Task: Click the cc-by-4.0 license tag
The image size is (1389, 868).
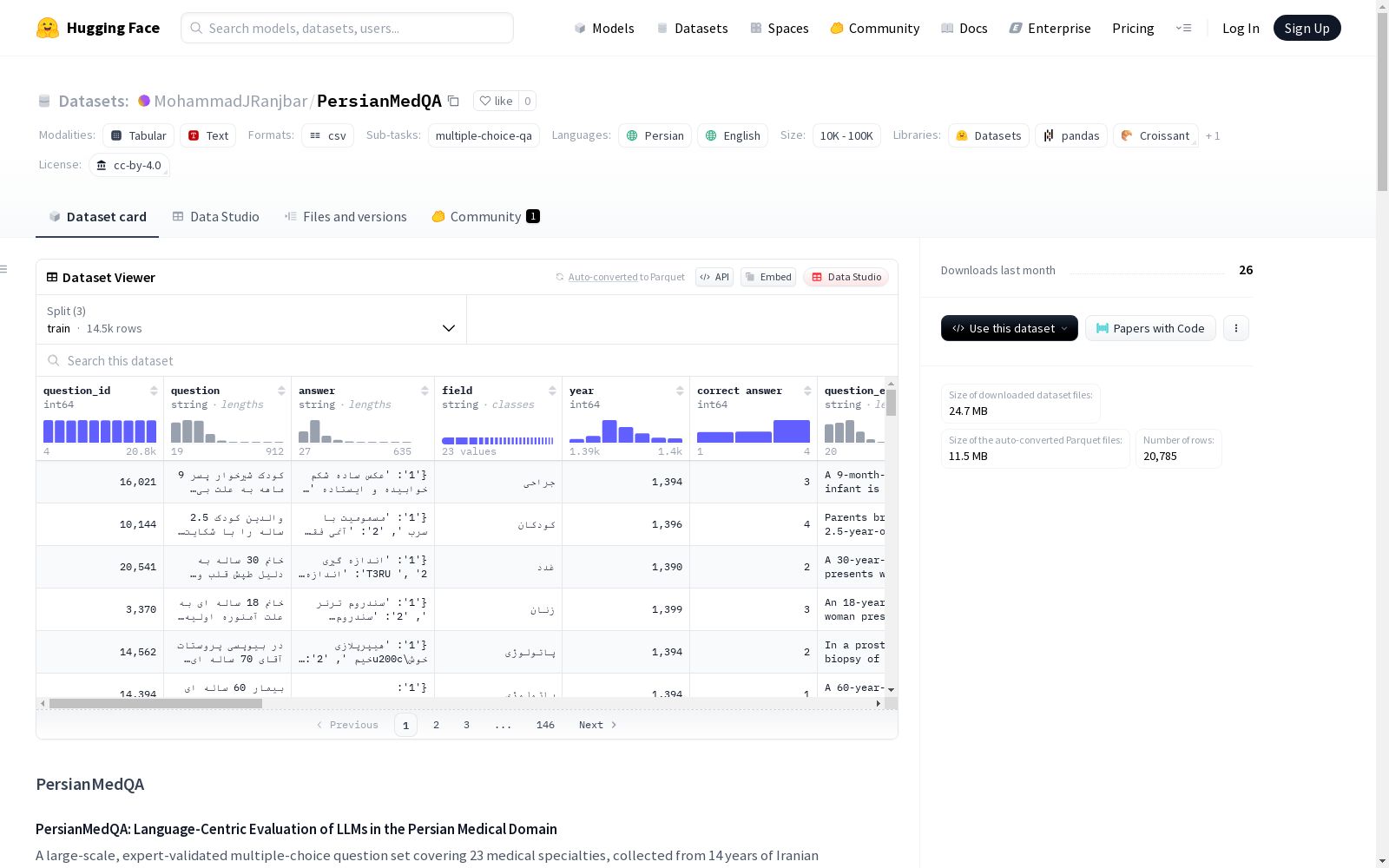Action: 129,165
